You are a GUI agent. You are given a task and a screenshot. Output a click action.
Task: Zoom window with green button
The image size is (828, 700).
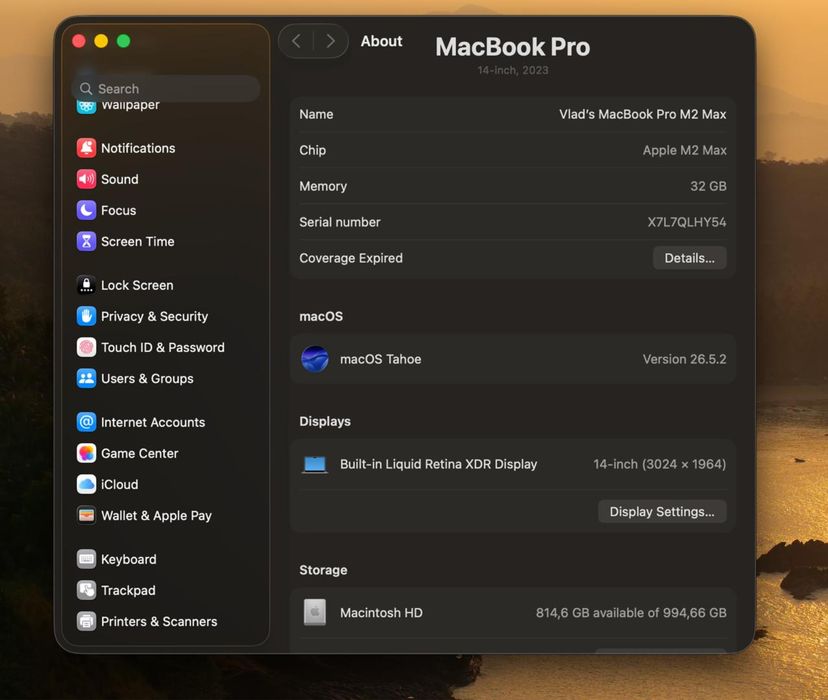tap(124, 41)
